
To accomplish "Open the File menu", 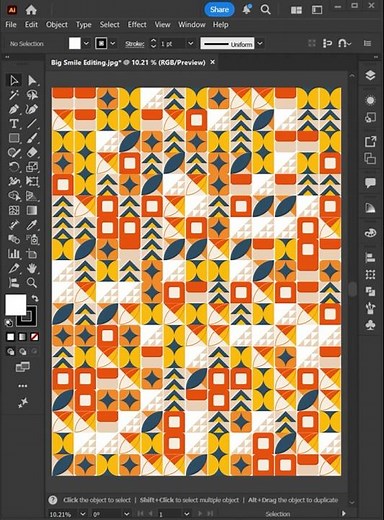I will point(11,25).
